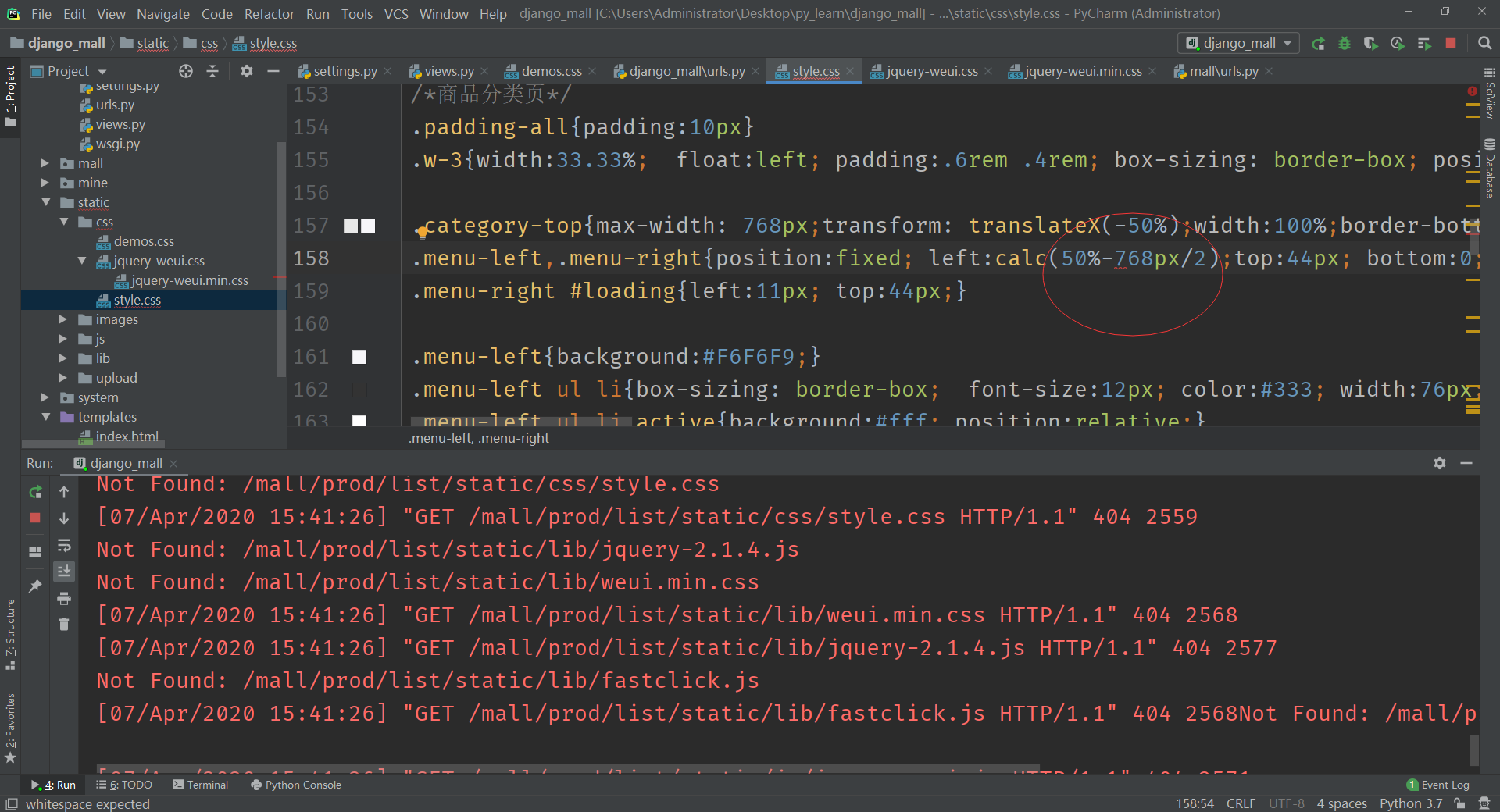Toggle read-only lock icon in status bar
Screen dimensions: 1500x812
(x=1459, y=803)
